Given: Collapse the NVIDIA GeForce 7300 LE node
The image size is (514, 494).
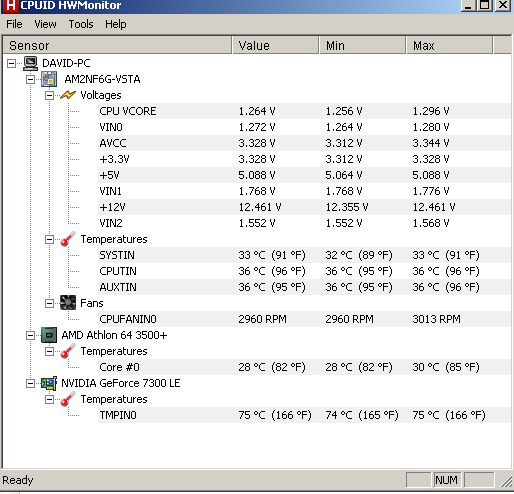Looking at the screenshot, I should tap(30, 383).
